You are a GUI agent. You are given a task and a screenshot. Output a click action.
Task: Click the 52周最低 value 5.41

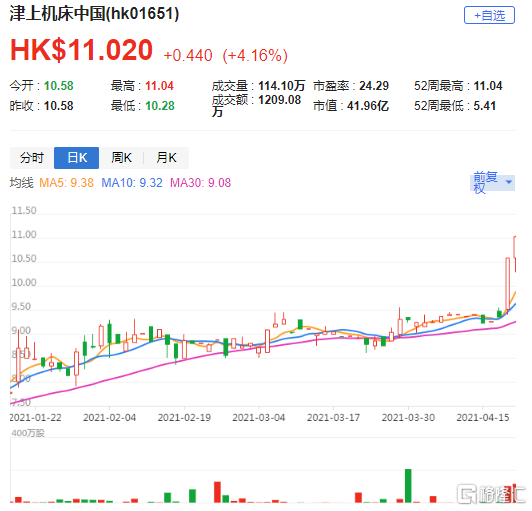click(x=484, y=106)
